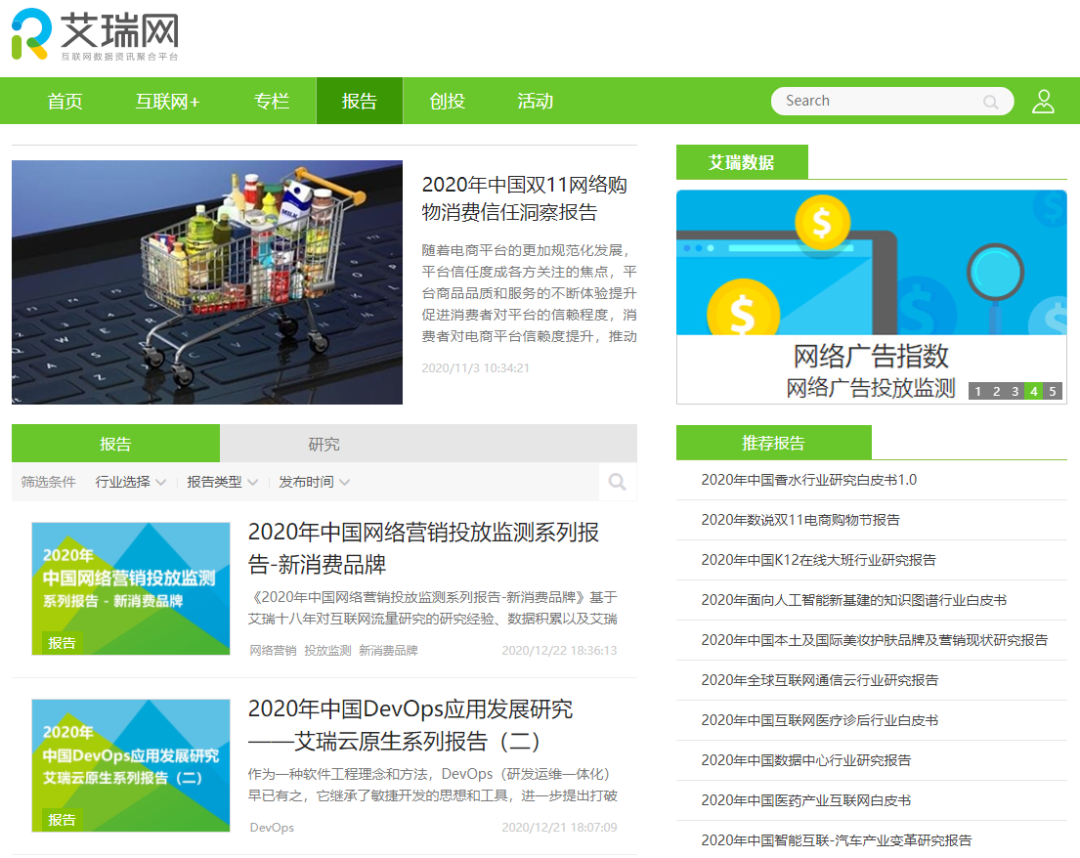The image size is (1080, 858).
Task: Open the 创投 navigation menu item
Action: pyautogui.click(x=446, y=101)
